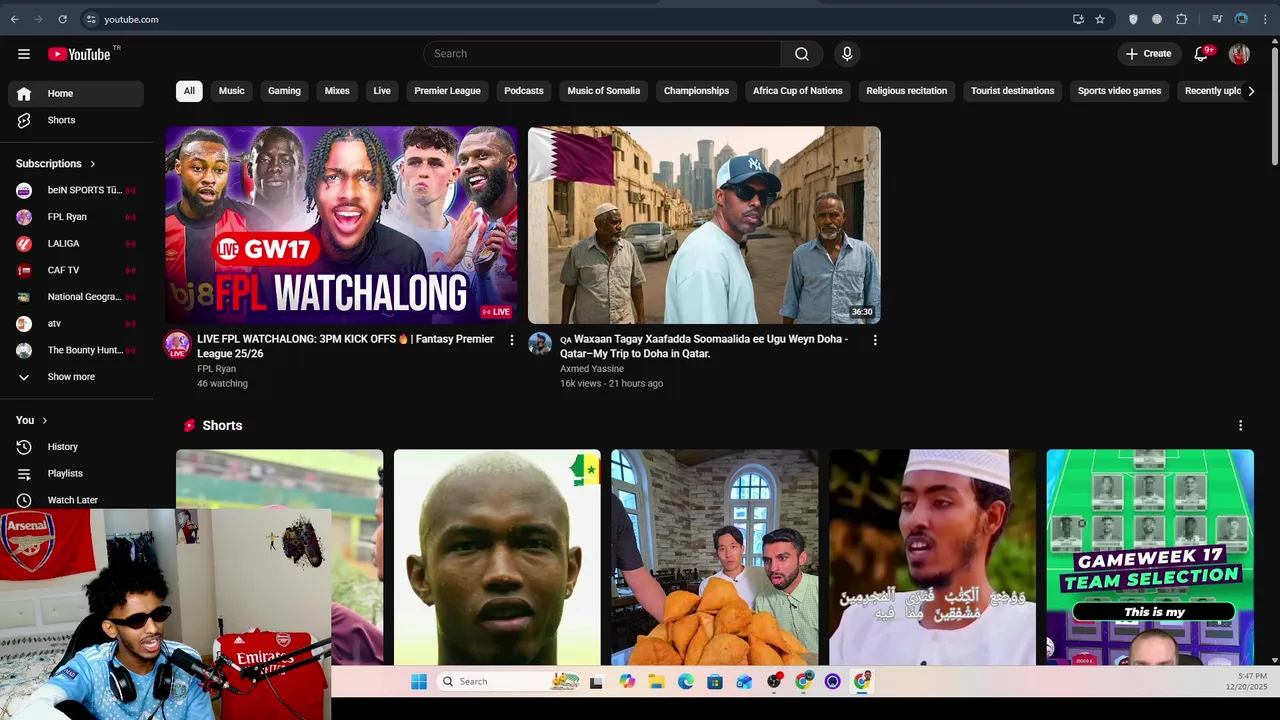Open File Explorer from the taskbar
This screenshot has width=1280, height=720.
[x=656, y=682]
